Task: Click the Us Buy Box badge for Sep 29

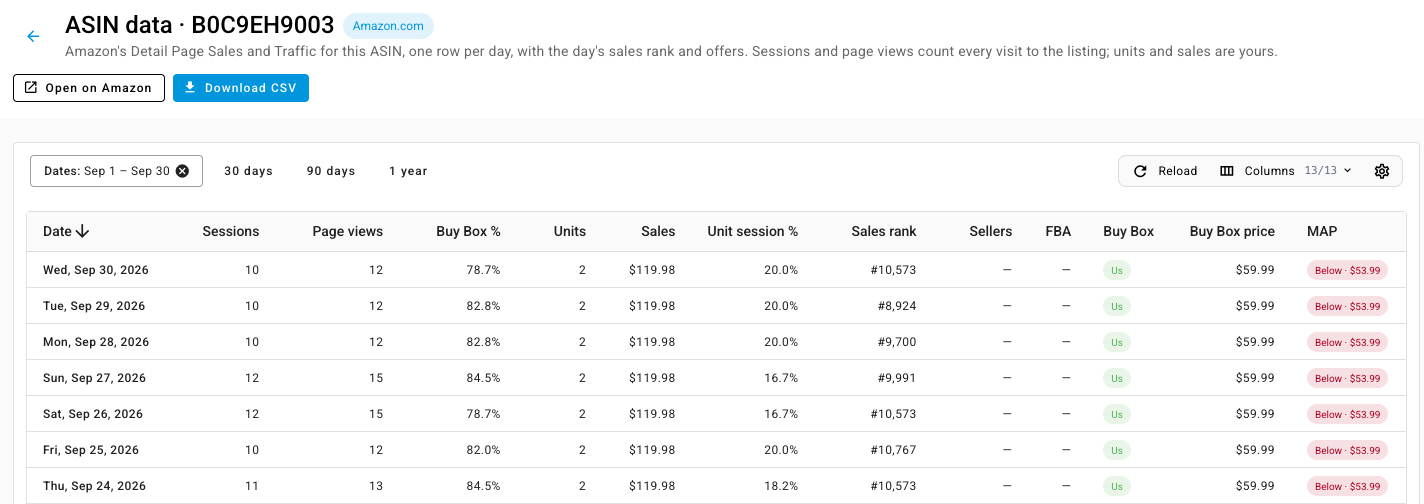Action: point(1117,306)
